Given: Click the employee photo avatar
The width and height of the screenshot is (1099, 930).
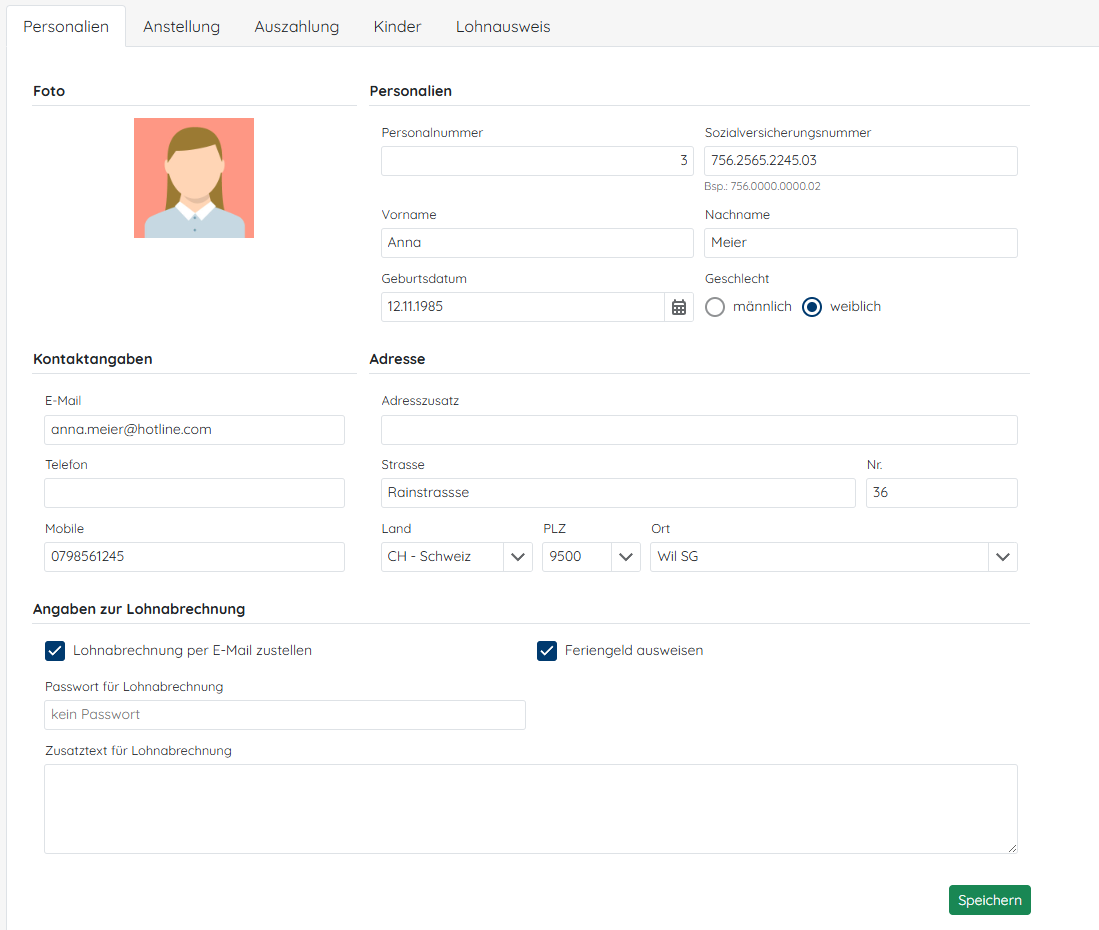Looking at the screenshot, I should 194,178.
